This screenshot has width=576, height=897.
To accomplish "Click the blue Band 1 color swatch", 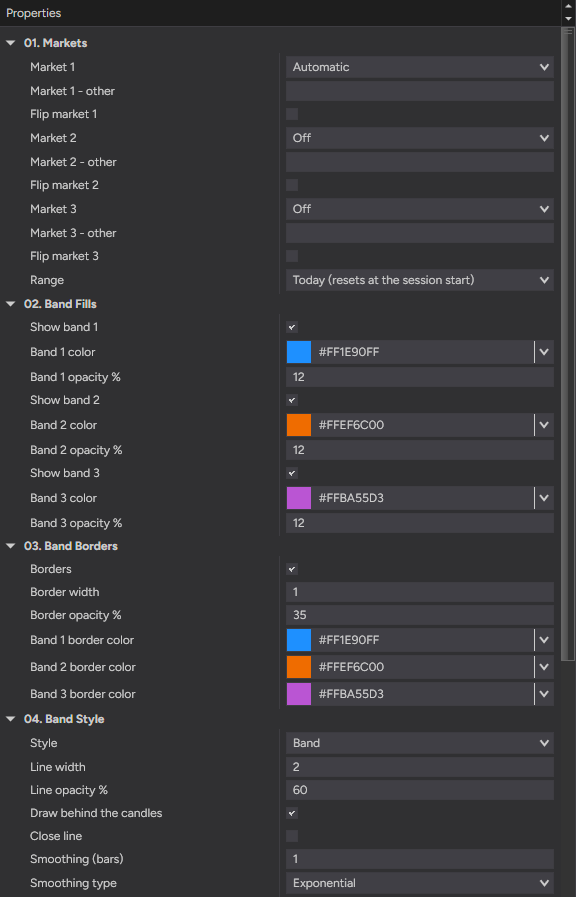I will point(299,352).
